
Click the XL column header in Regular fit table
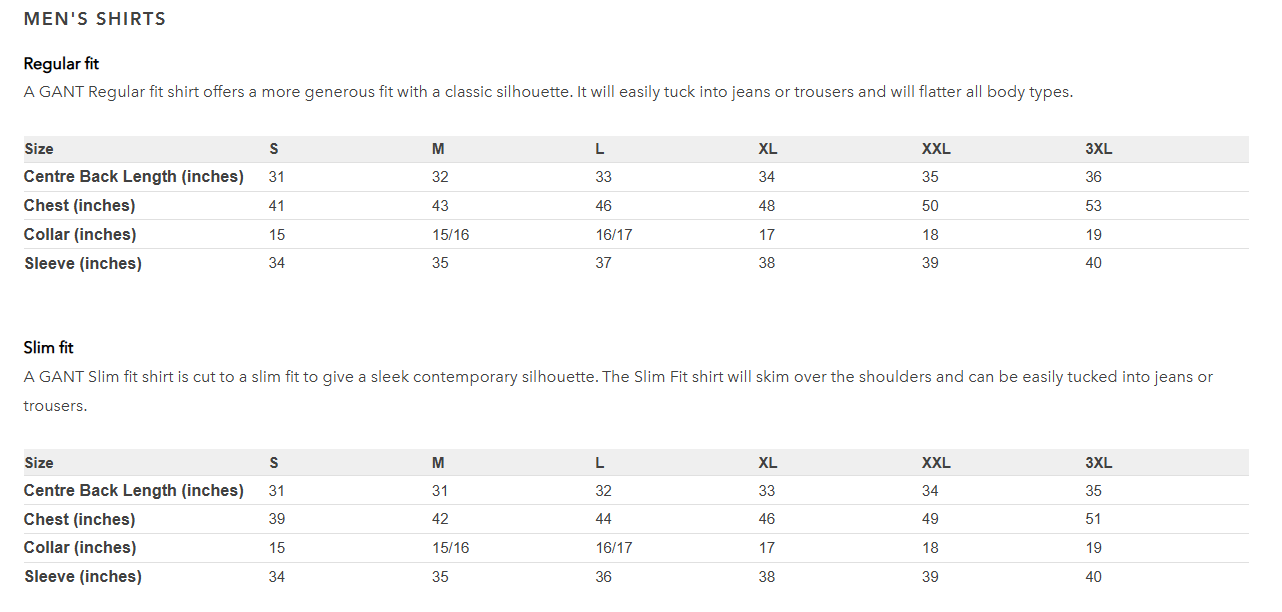pos(767,149)
